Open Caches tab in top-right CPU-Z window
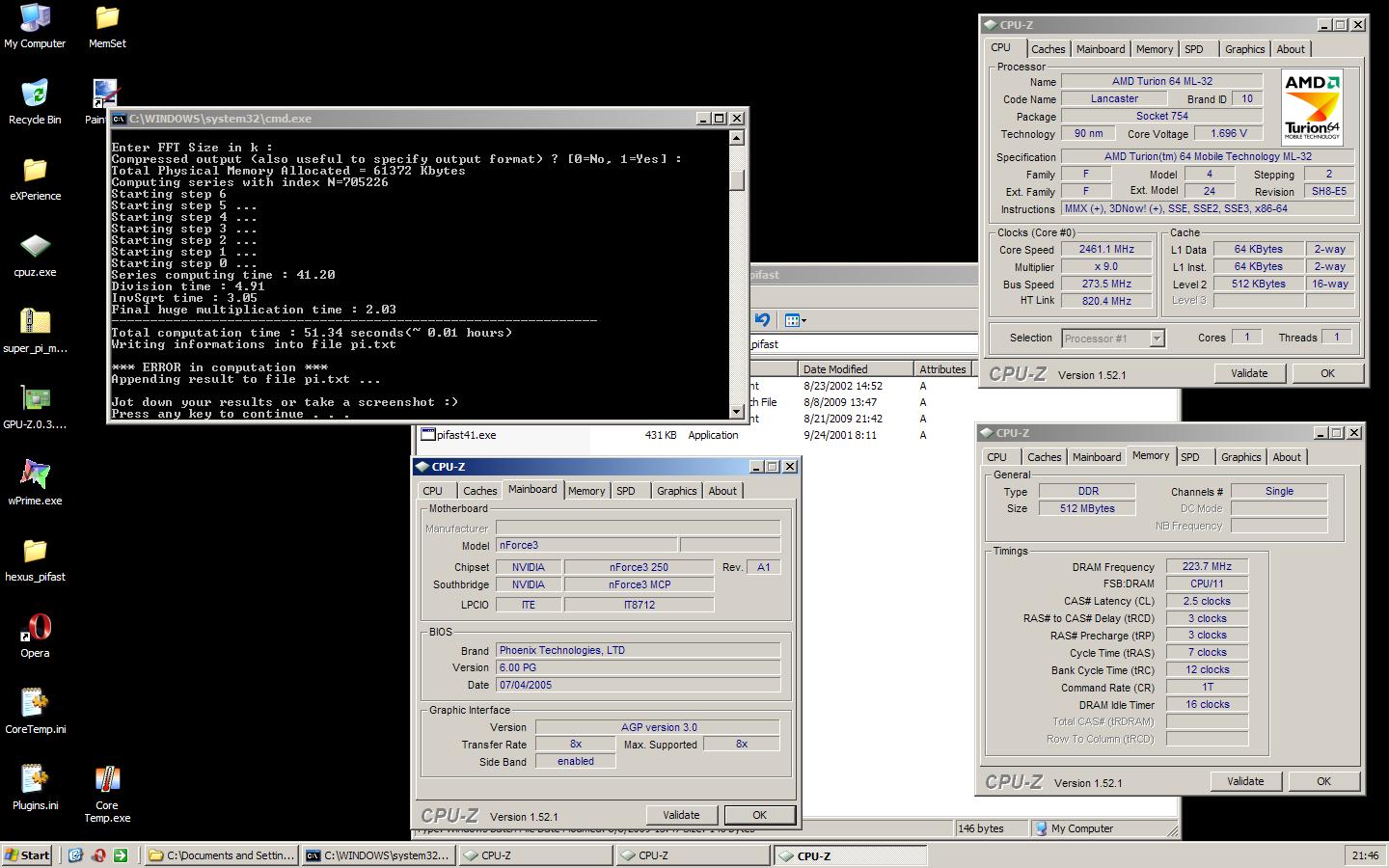Image resolution: width=1389 pixels, height=868 pixels. (1048, 49)
